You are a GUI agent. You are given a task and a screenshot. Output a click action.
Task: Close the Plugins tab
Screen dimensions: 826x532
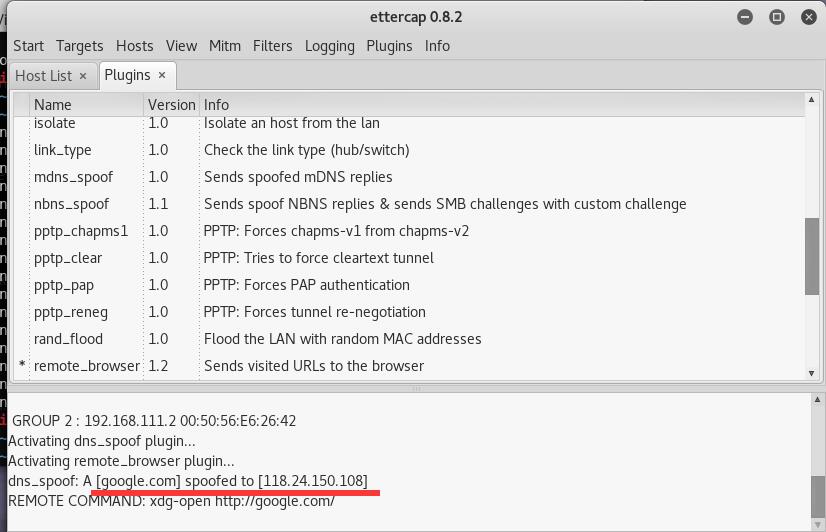click(x=161, y=75)
